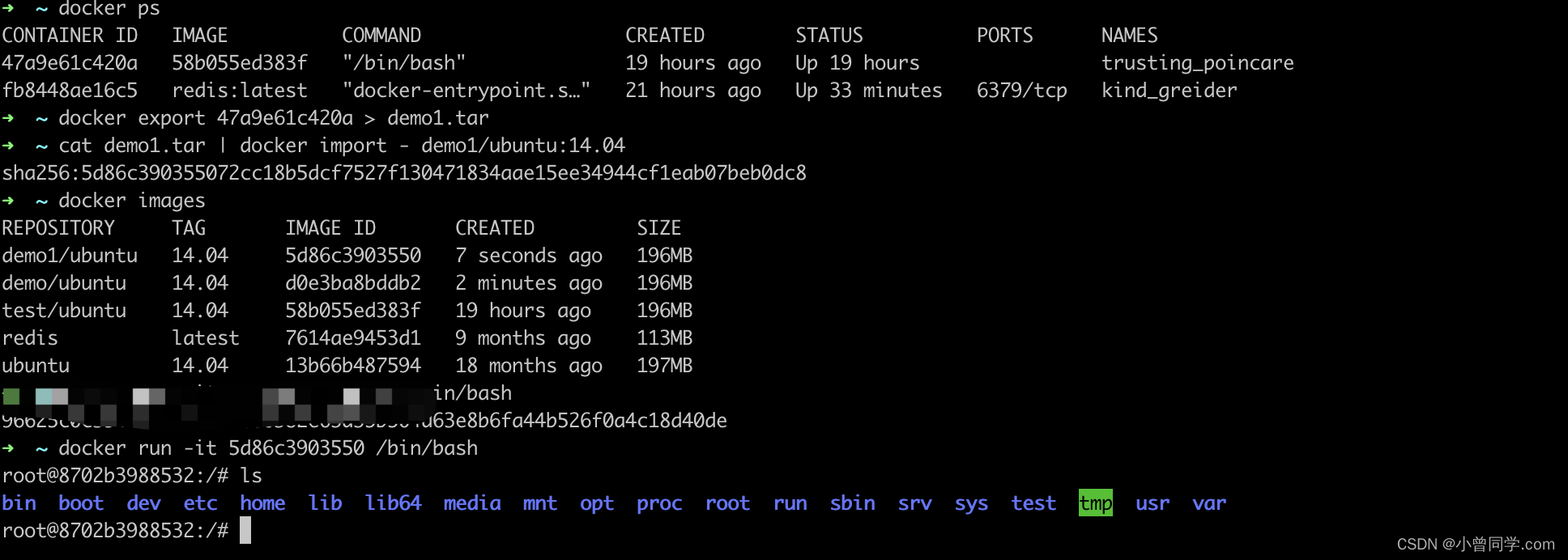Click the 'usr' directory
The height and width of the screenshot is (560, 1568).
(x=1153, y=503)
